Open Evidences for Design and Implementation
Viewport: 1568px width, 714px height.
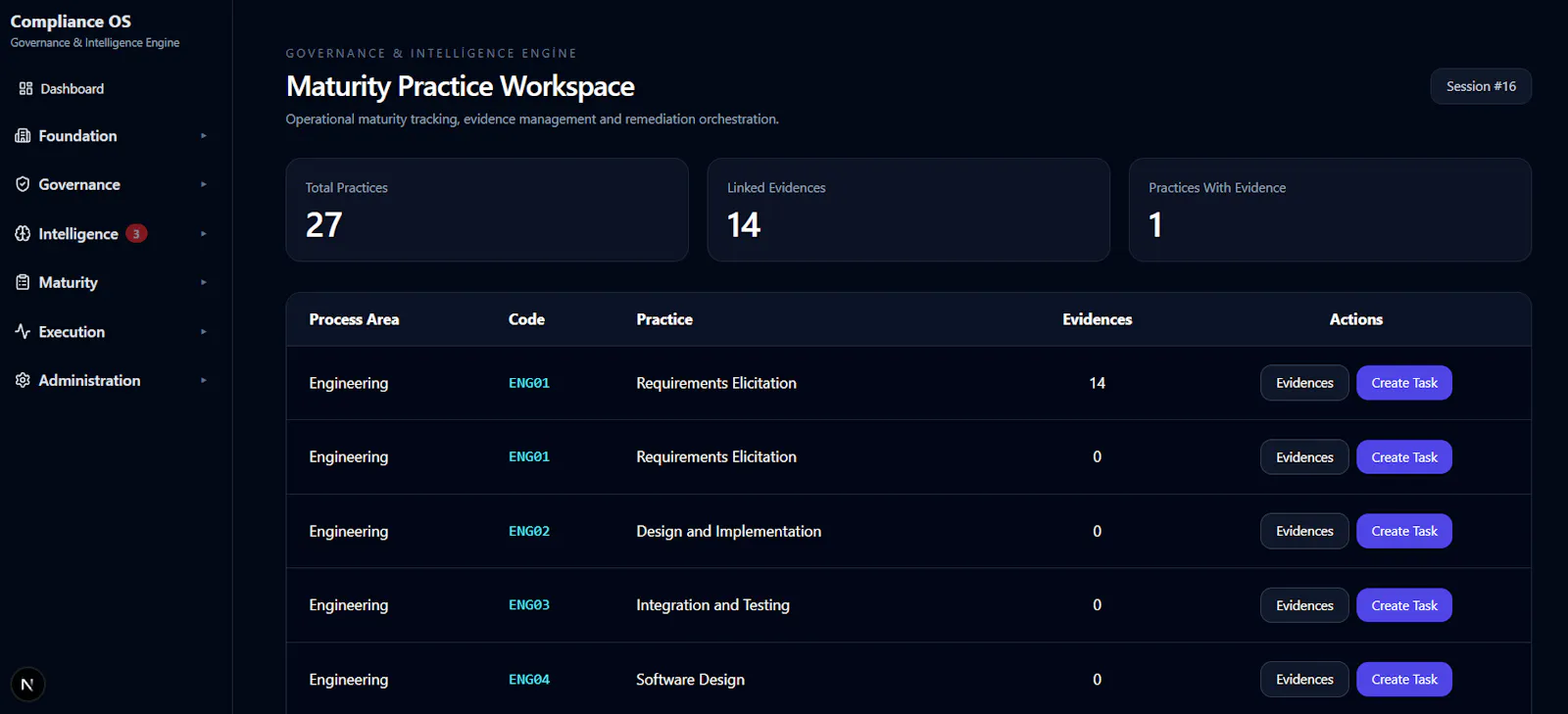1304,531
